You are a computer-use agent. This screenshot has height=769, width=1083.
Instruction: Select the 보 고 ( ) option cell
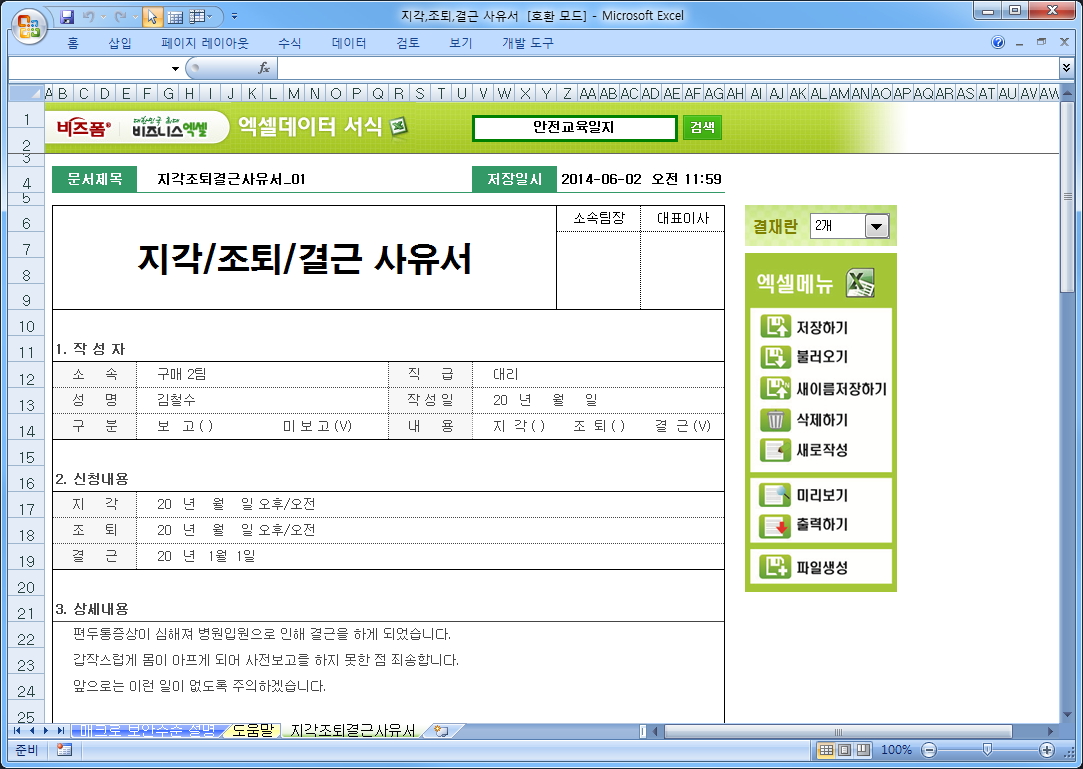(185, 426)
